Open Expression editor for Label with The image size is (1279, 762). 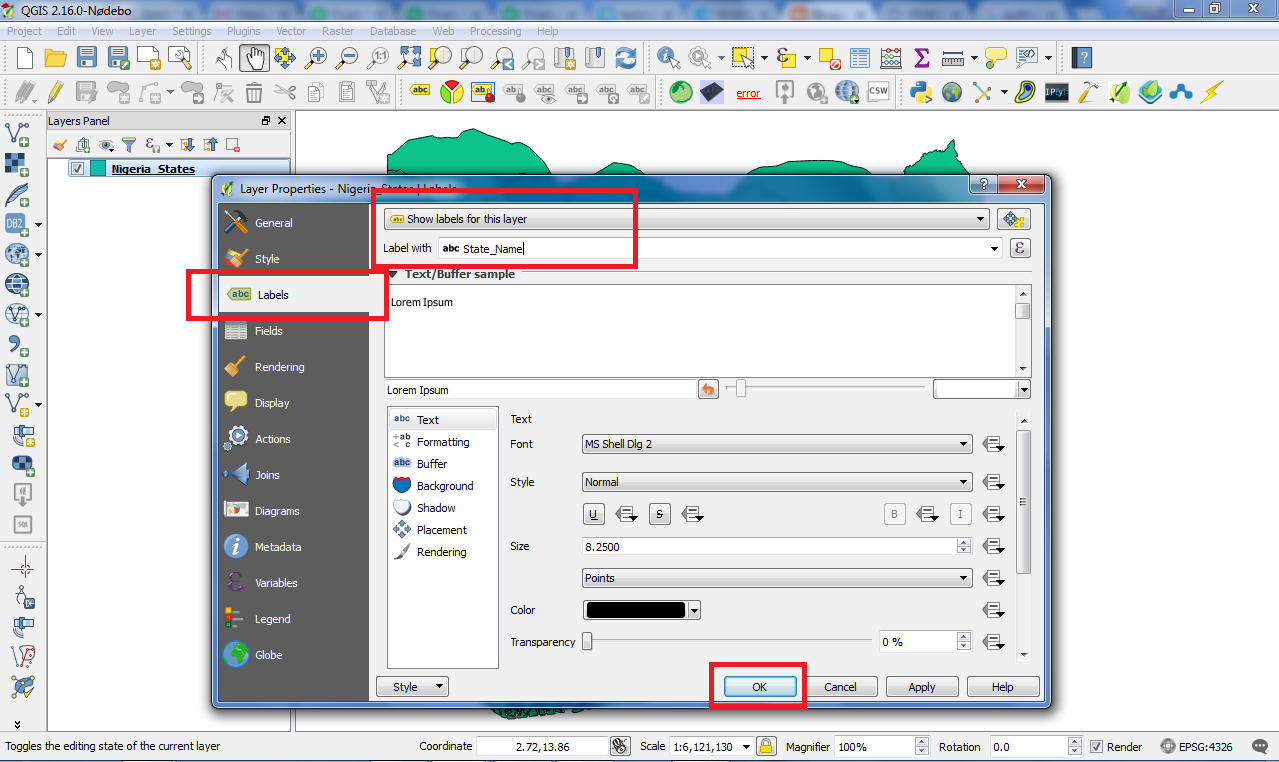(x=1020, y=248)
